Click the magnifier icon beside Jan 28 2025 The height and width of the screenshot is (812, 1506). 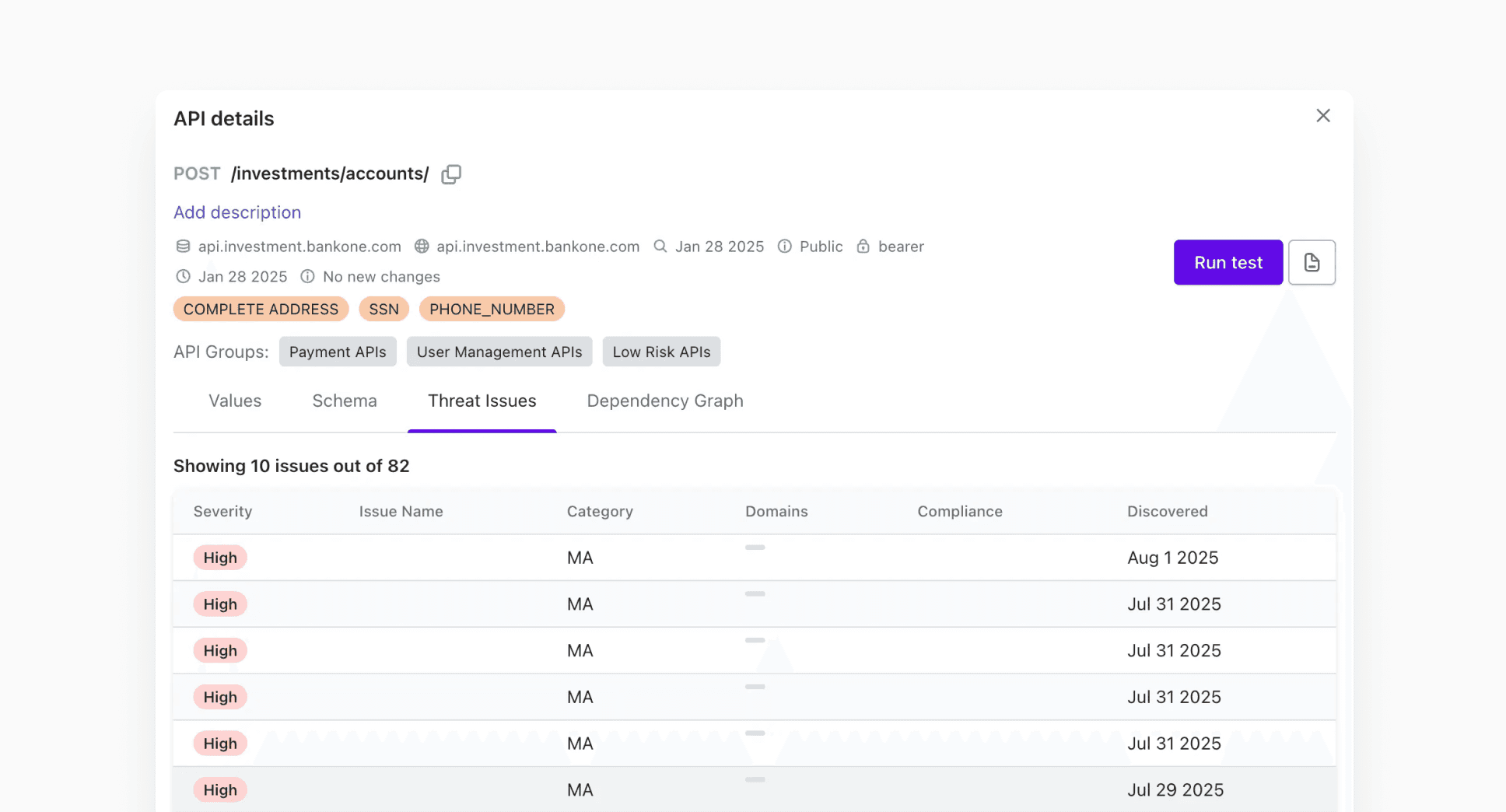click(x=660, y=246)
